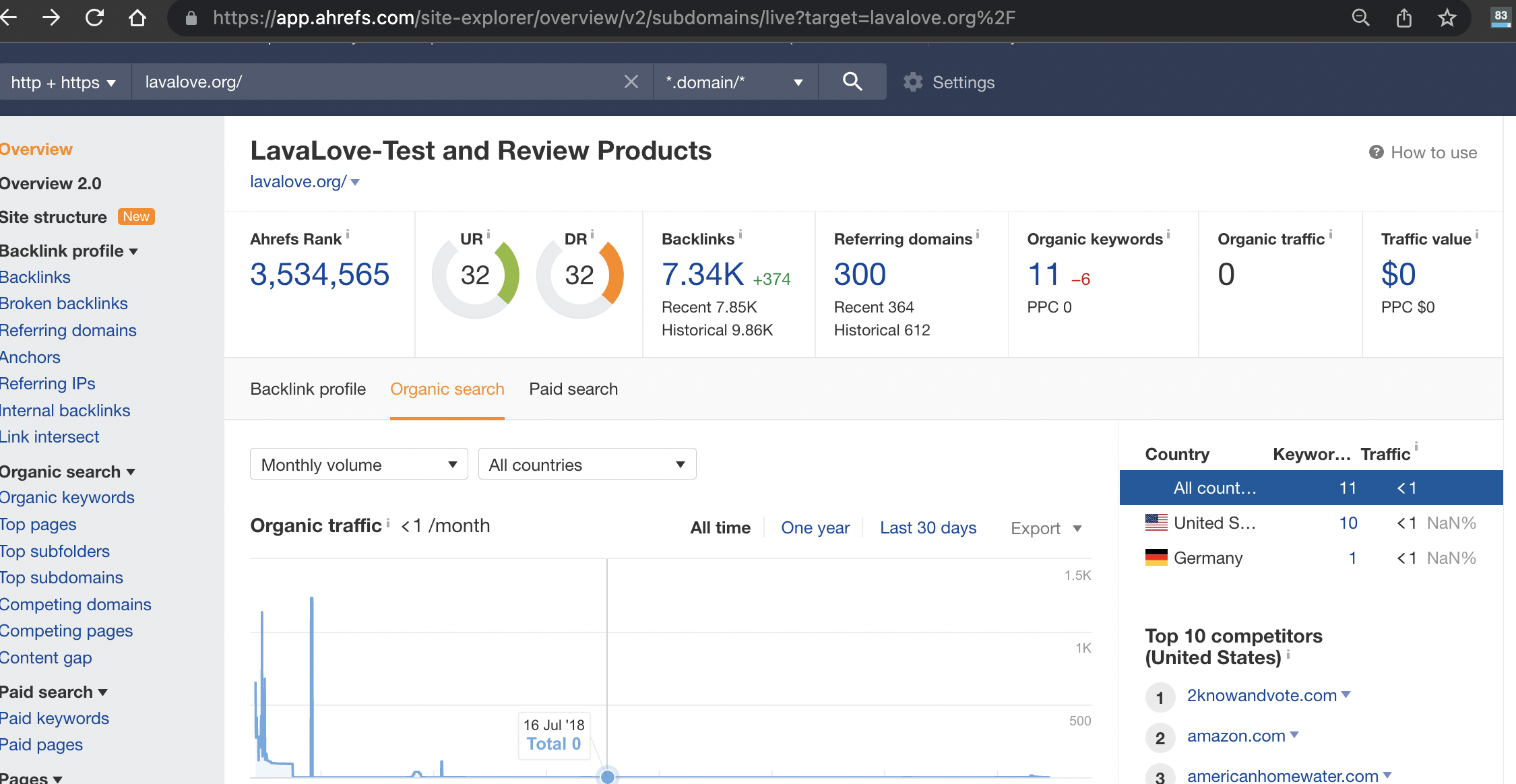1516x784 pixels.
Task: Open the Referring IPs sidebar link
Action: click(48, 383)
